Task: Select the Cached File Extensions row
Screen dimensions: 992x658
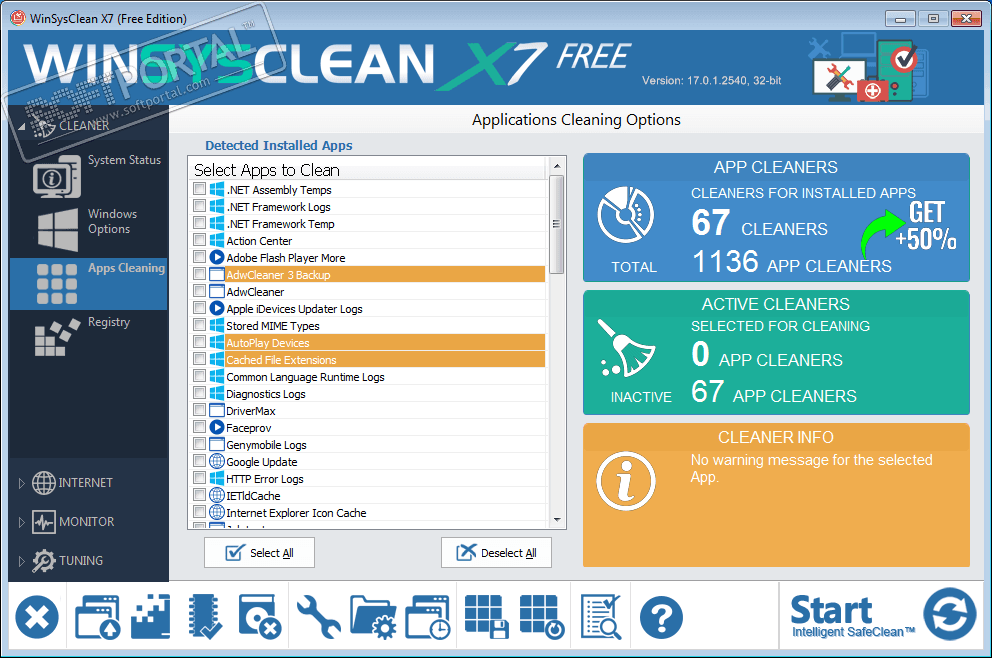Action: point(368,359)
